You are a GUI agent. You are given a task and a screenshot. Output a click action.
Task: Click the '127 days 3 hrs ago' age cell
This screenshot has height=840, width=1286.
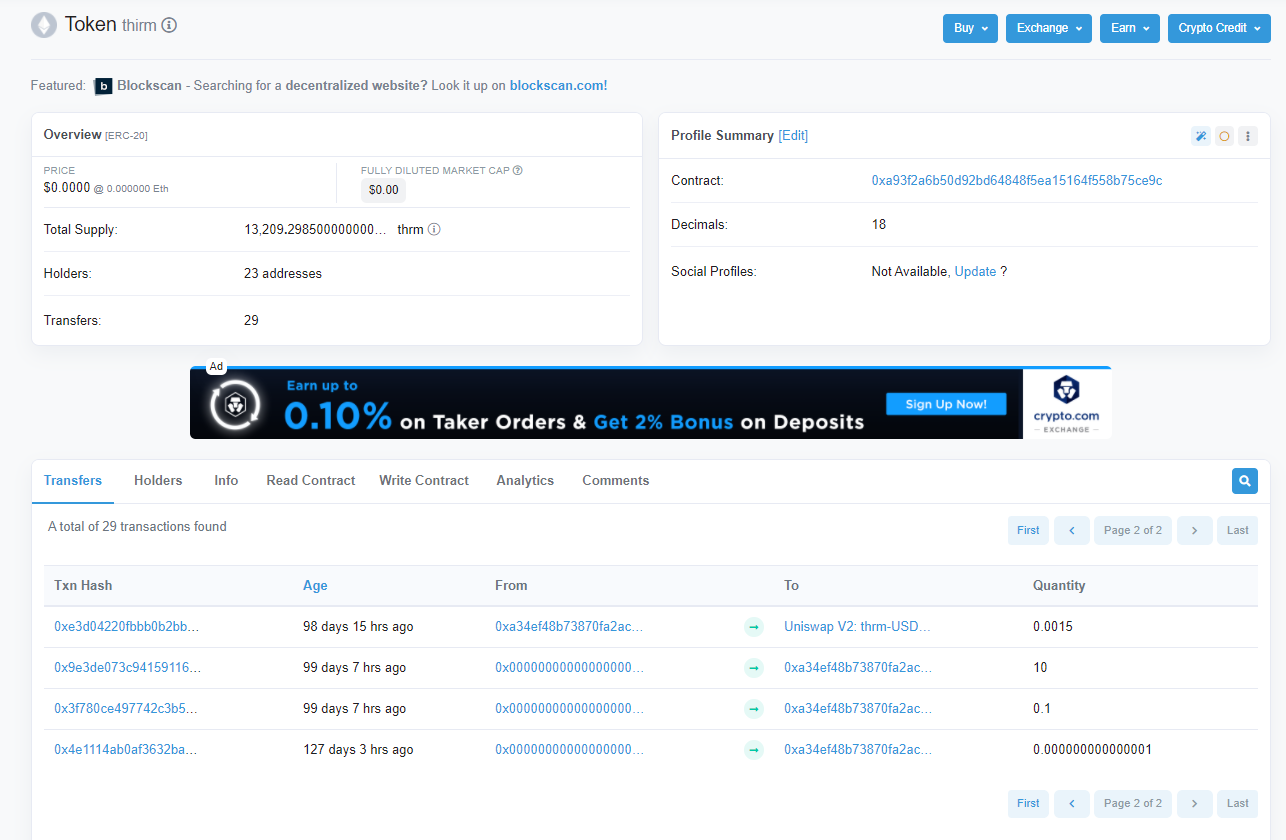(358, 750)
